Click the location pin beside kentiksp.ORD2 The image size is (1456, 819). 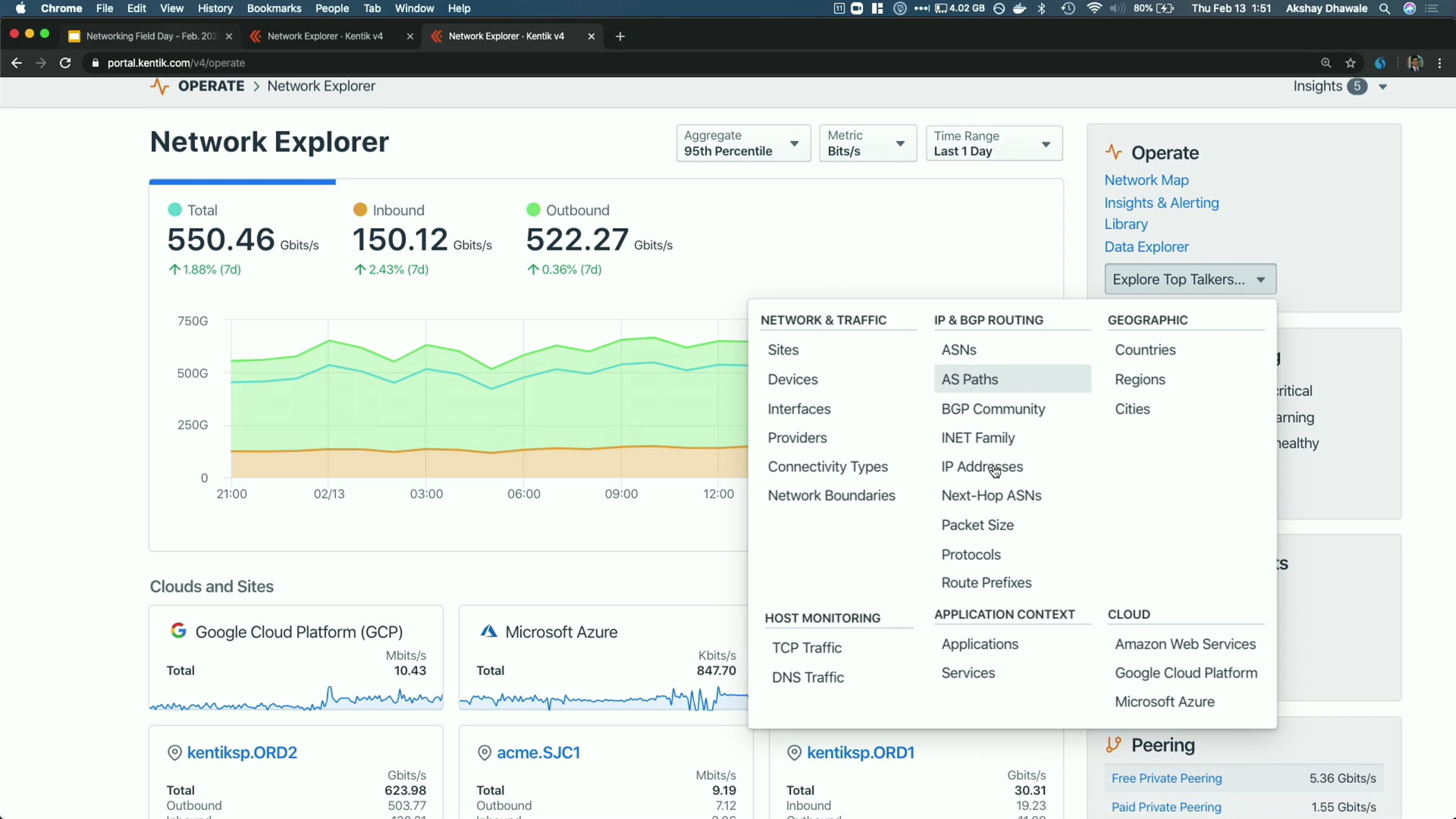pos(174,753)
